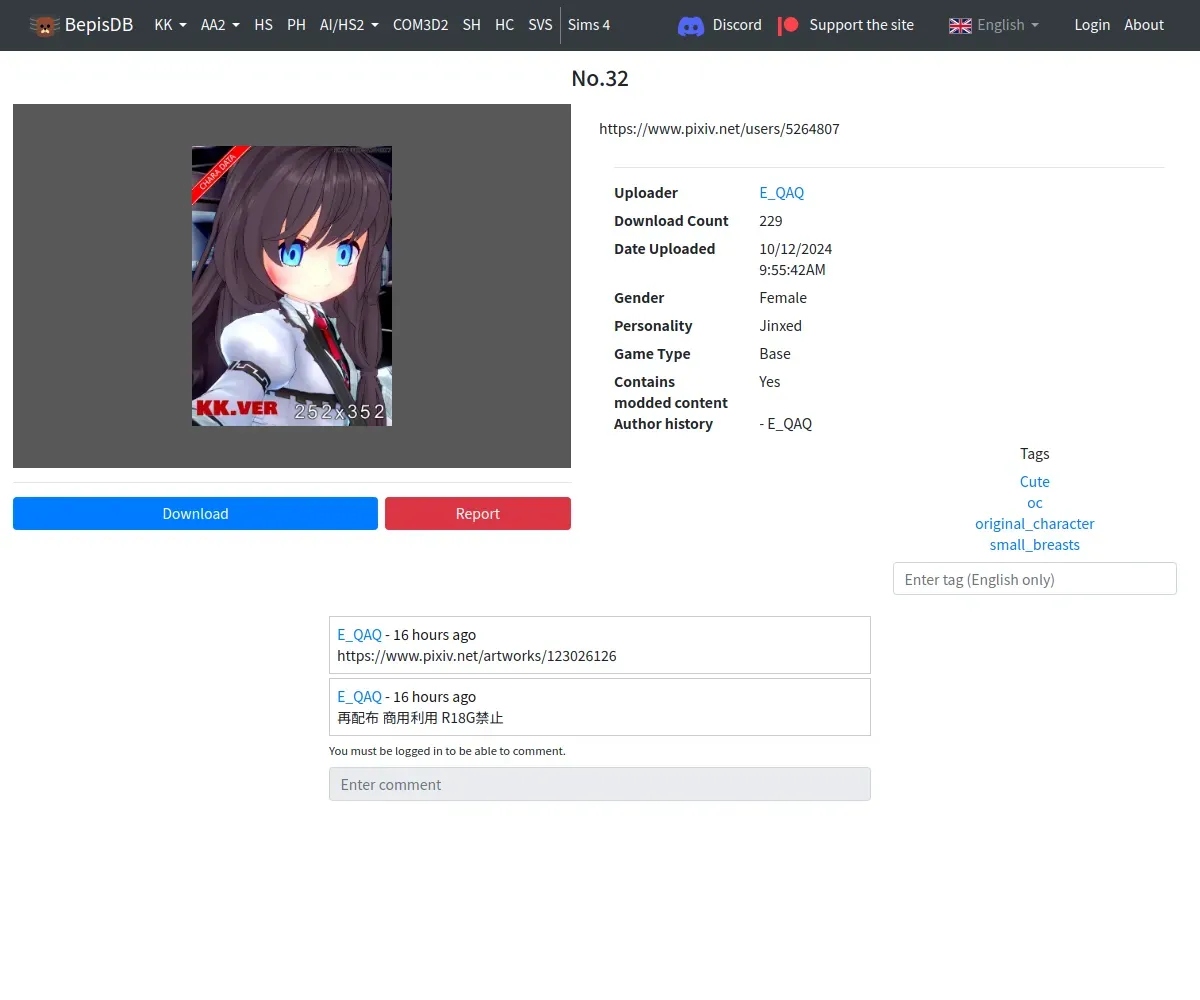
Task: Open the HC nav item
Action: [x=505, y=25]
